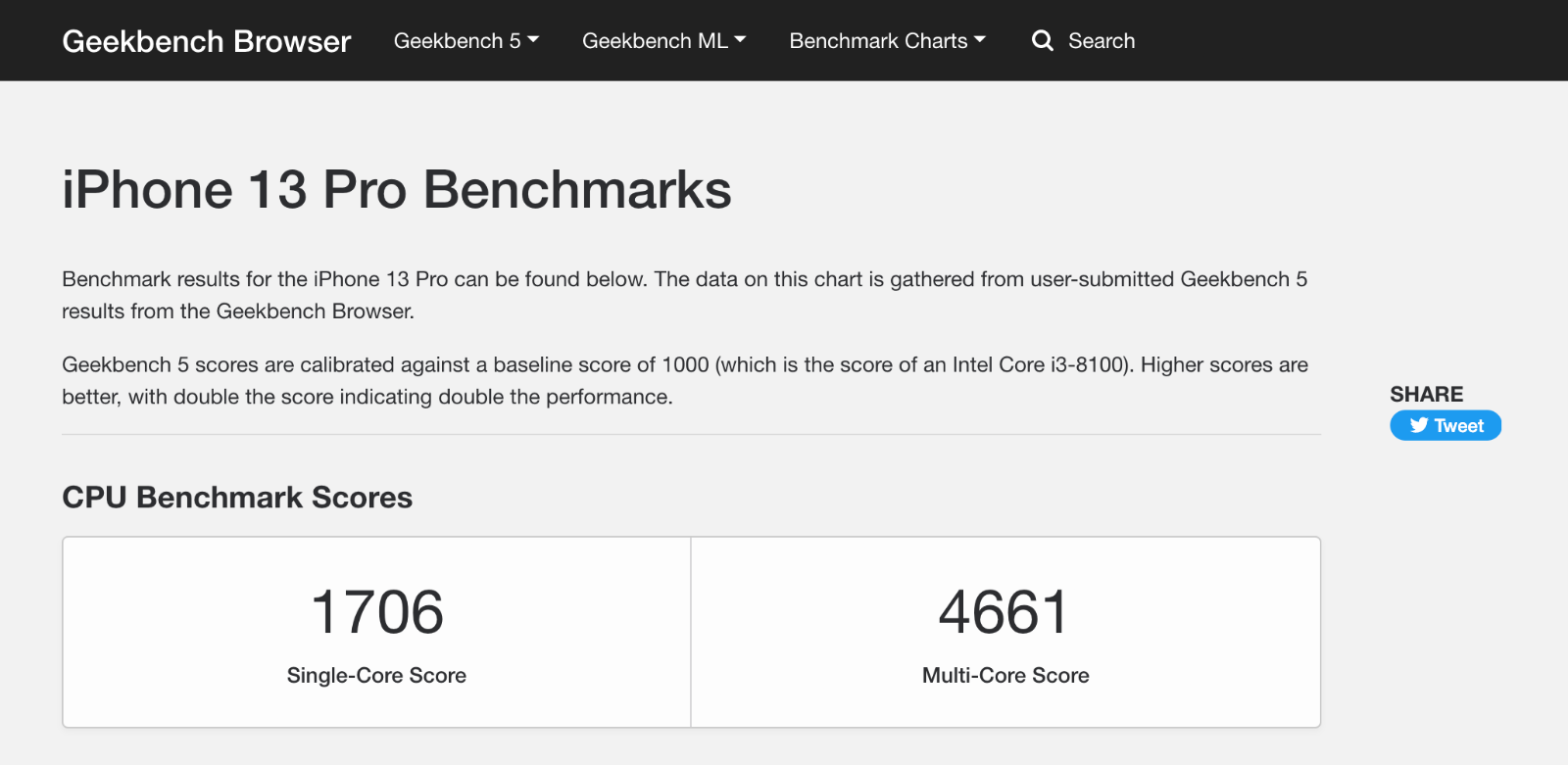Click the paragraph about baseline score of 1000
Image resolution: width=1568 pixels, height=765 pixels.
tap(685, 380)
